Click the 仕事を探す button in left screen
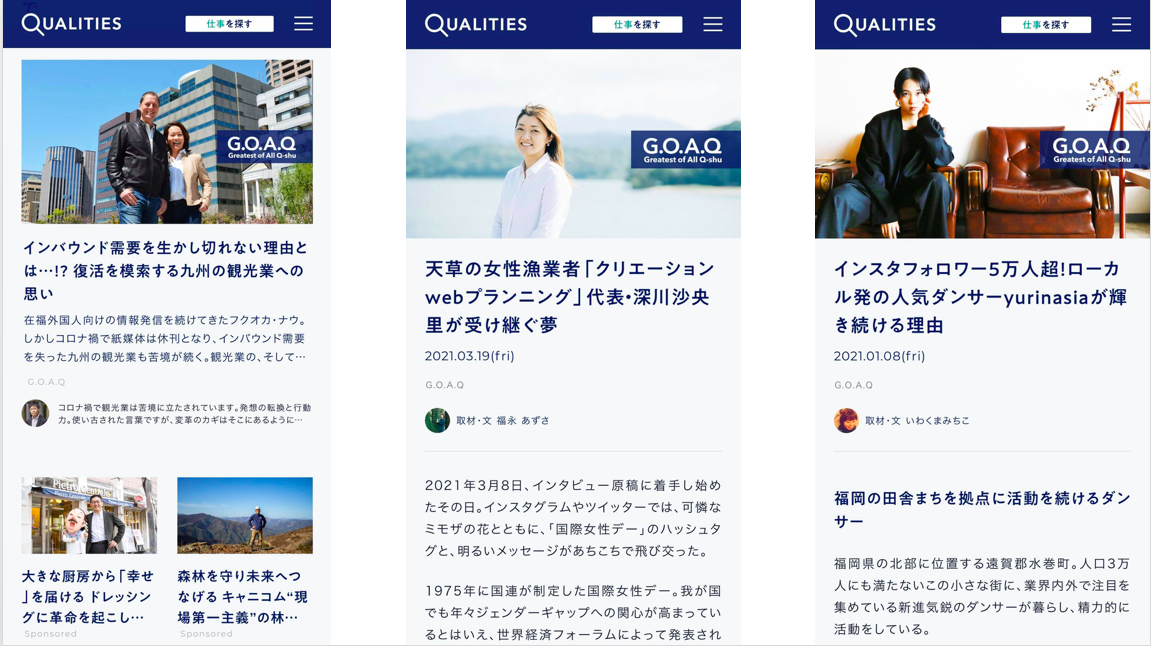Screen dimensions: 1151x646 (229, 23)
